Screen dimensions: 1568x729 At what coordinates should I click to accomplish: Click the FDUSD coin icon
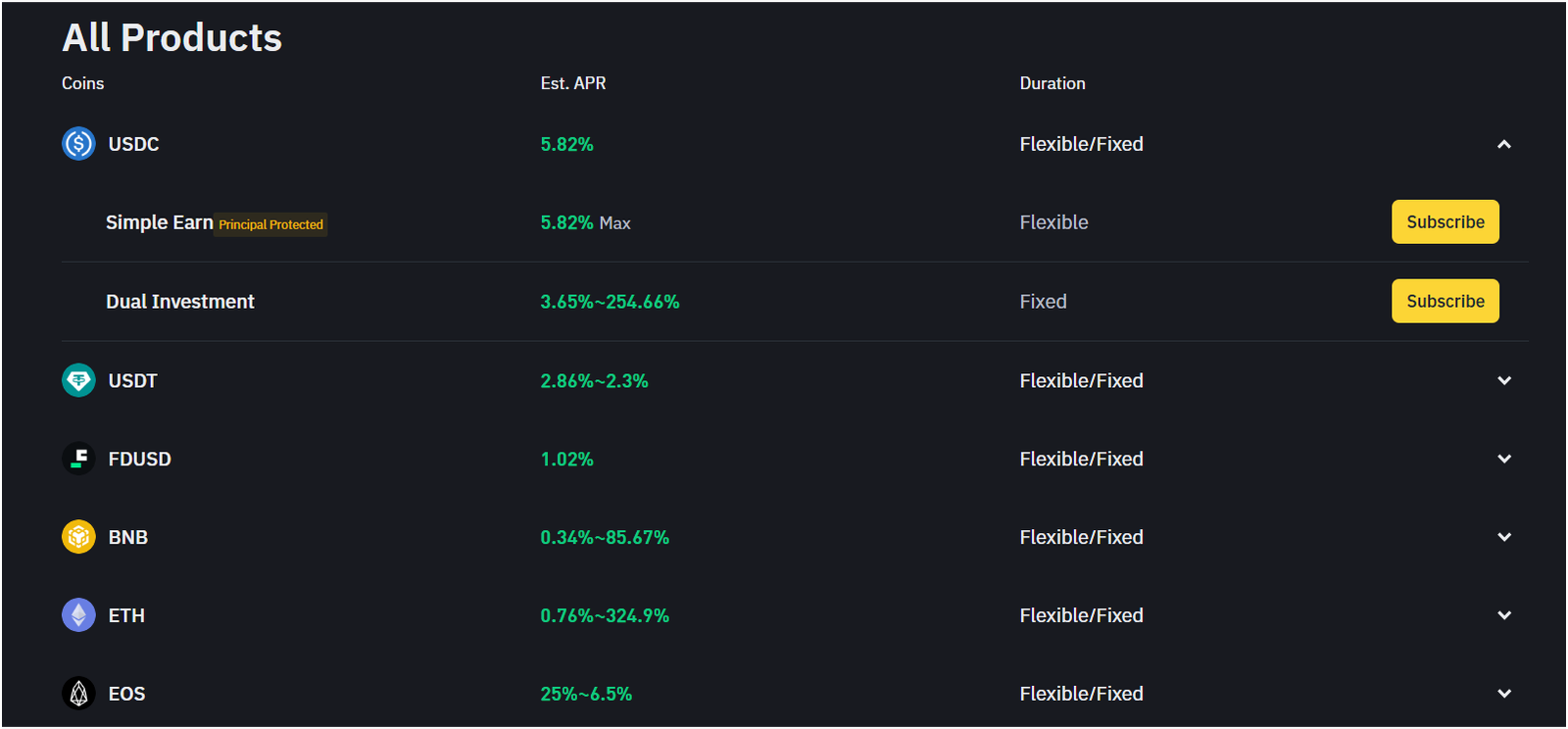[78, 459]
